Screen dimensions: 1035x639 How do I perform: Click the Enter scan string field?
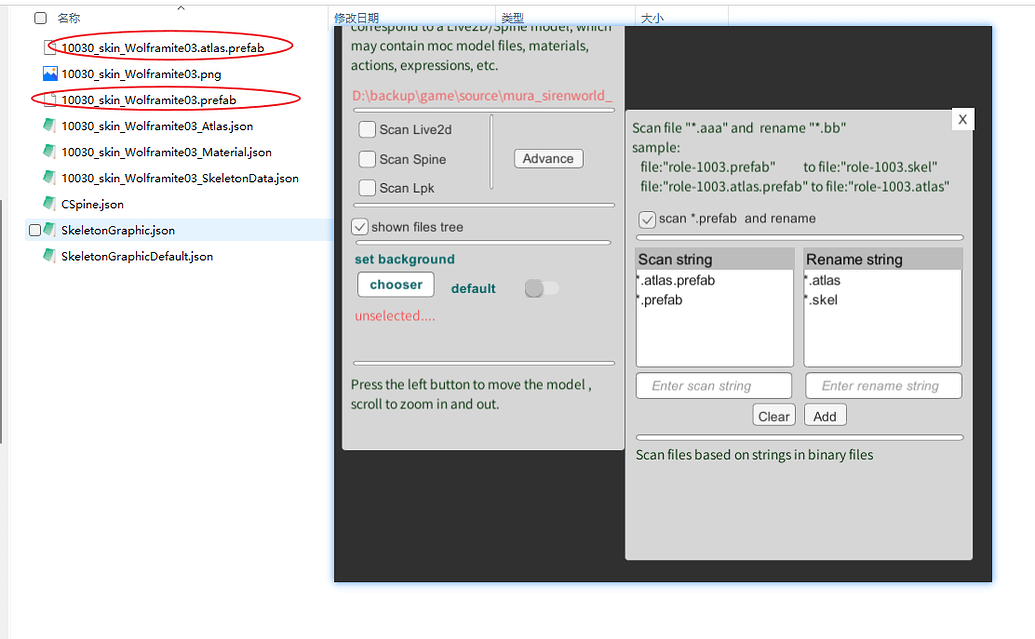pyautogui.click(x=713, y=386)
